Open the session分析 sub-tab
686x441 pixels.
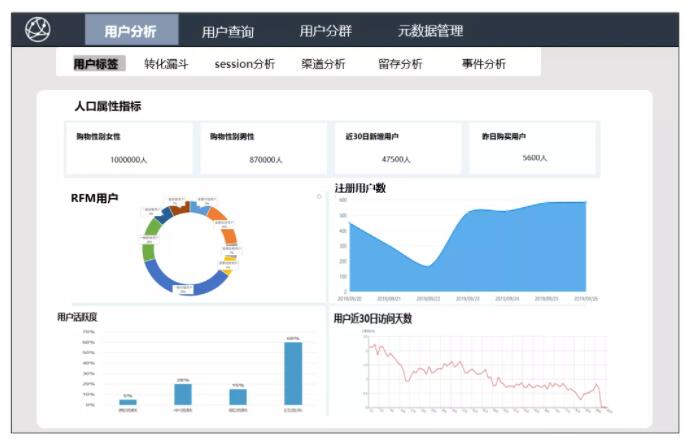(245, 64)
